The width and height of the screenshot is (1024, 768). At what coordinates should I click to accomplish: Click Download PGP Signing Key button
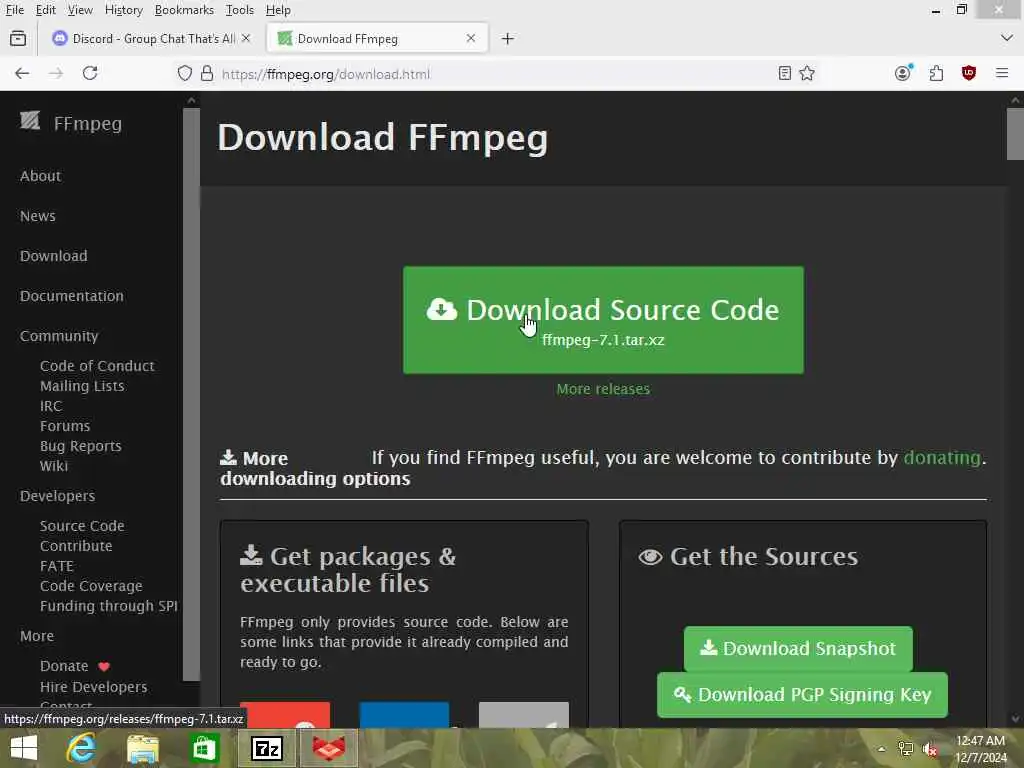802,695
